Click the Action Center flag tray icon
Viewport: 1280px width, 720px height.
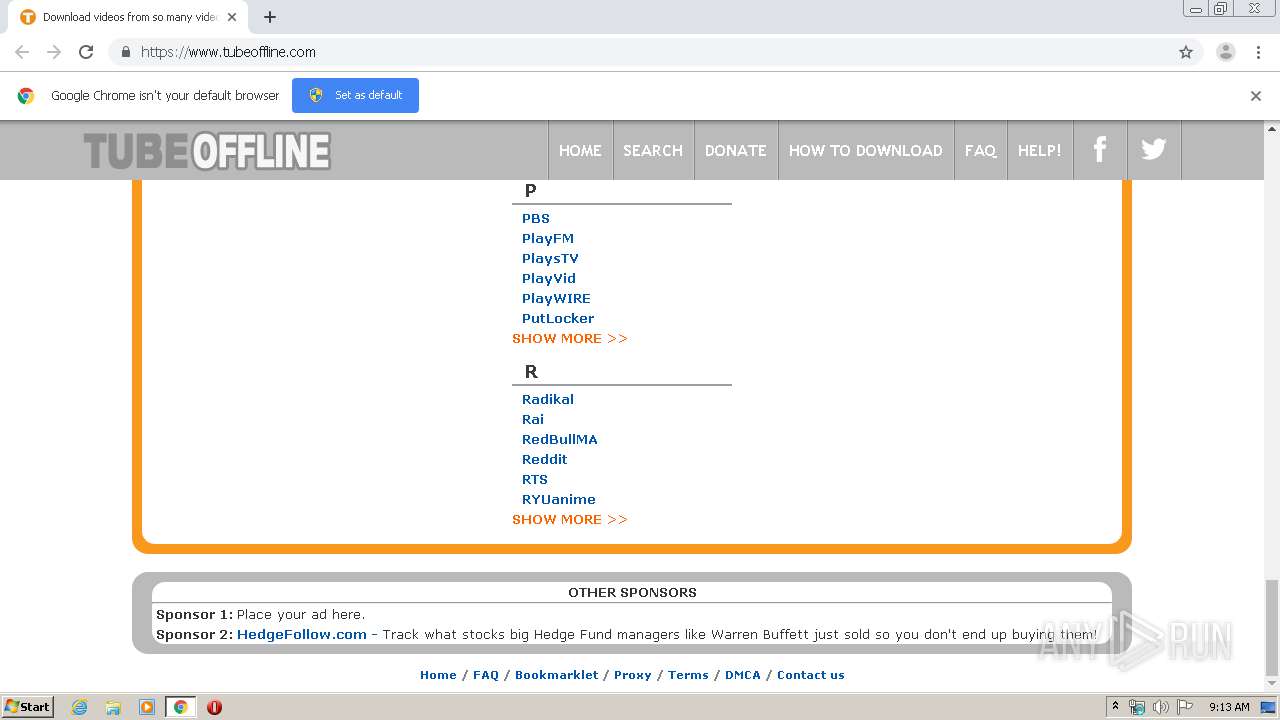[1184, 707]
